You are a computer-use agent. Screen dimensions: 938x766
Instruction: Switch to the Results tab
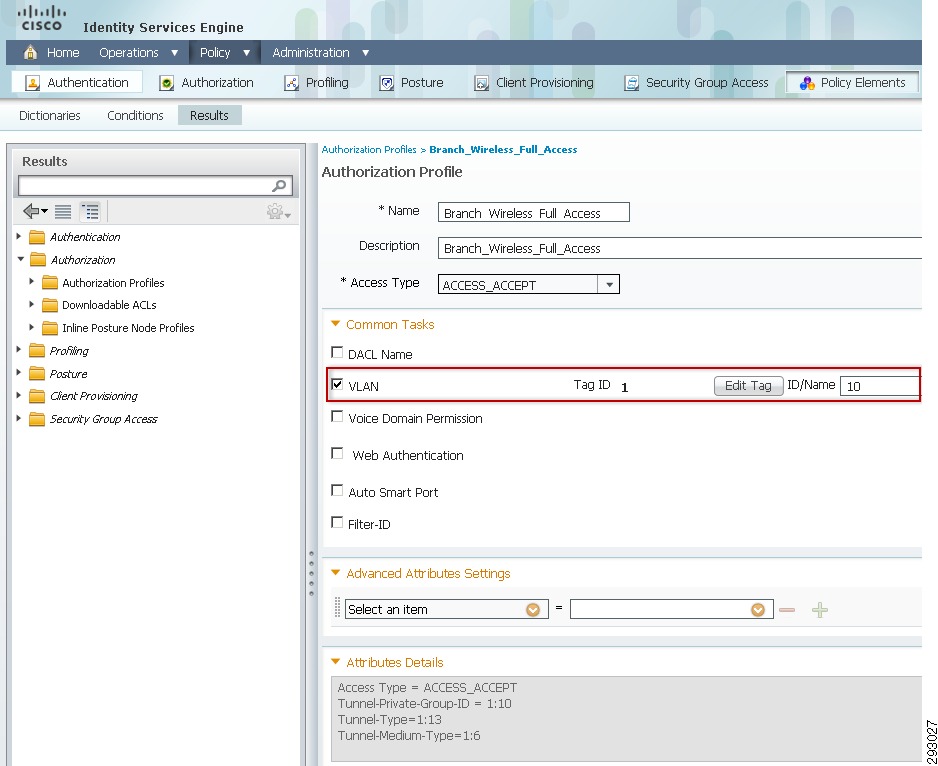pyautogui.click(x=209, y=115)
